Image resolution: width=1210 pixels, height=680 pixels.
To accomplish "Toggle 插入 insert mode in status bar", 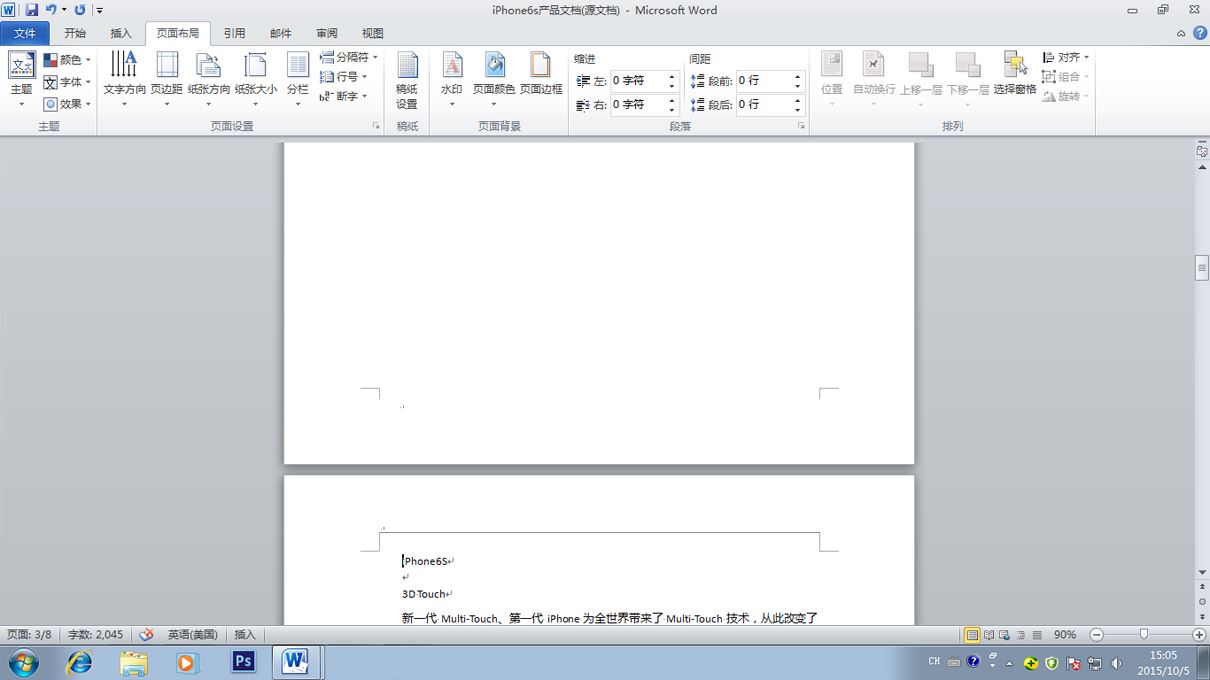I will 245,635.
